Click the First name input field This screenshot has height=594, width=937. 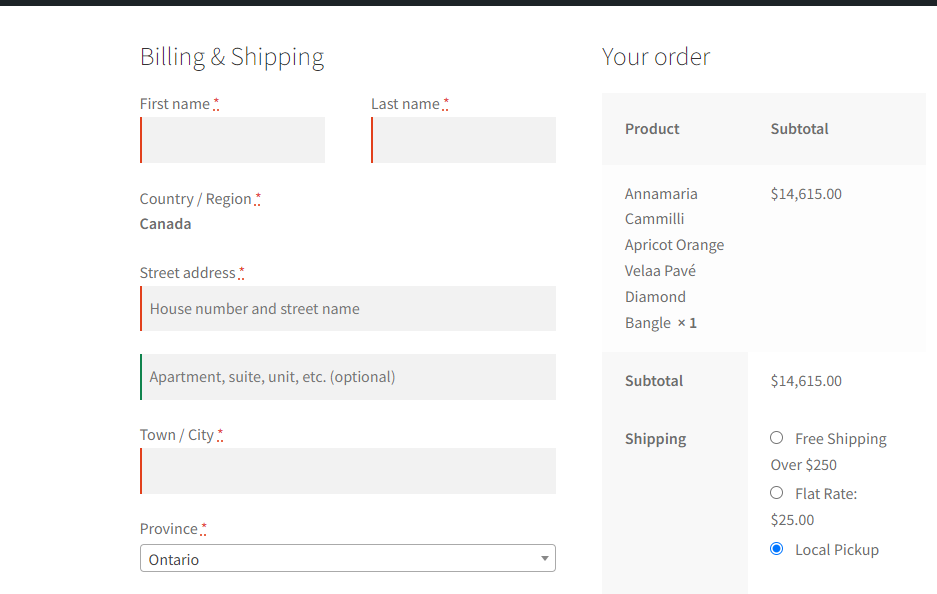[233, 140]
